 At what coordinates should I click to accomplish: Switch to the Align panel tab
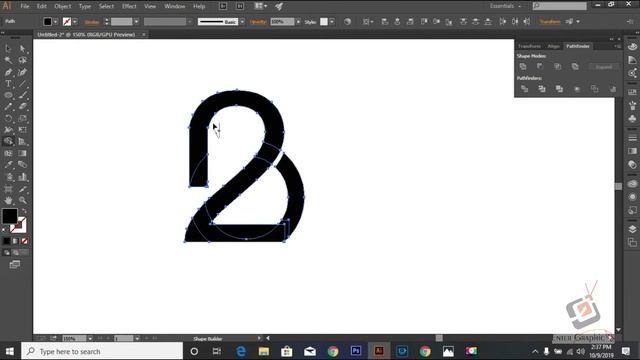553,46
